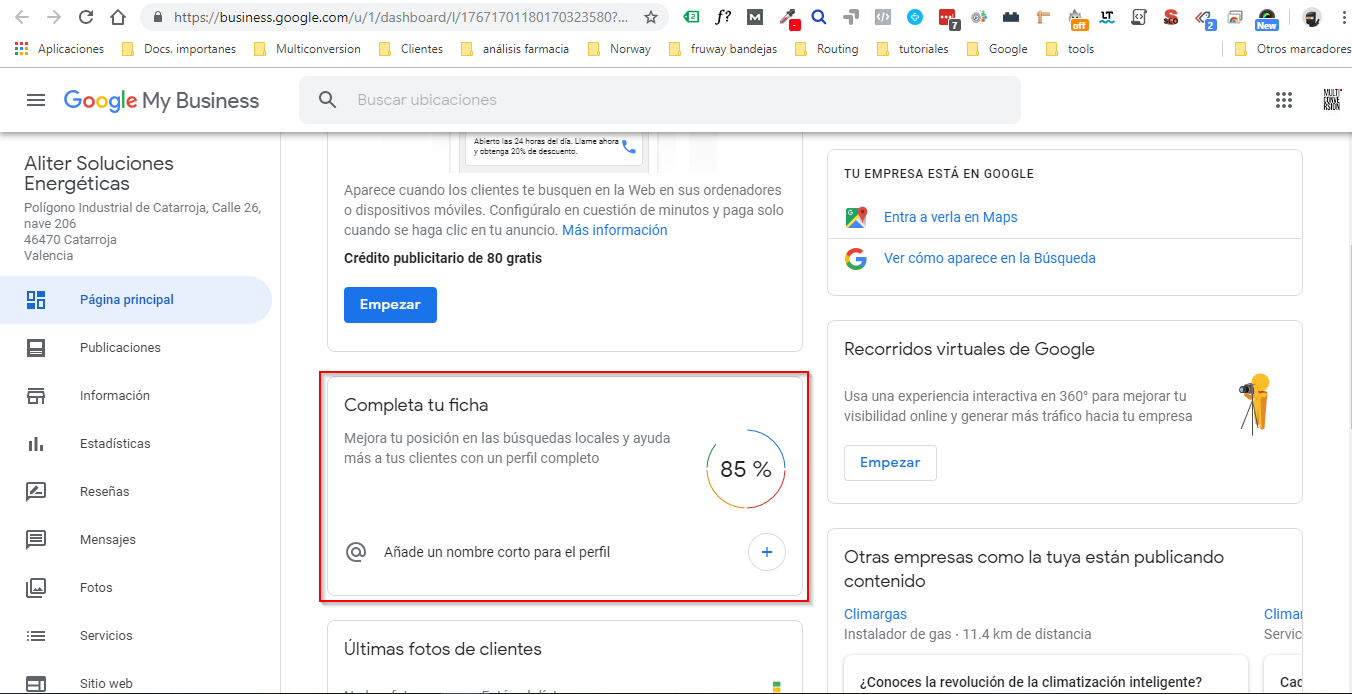Open the Norway bookmark folder
This screenshot has height=694, width=1352.
(620, 49)
